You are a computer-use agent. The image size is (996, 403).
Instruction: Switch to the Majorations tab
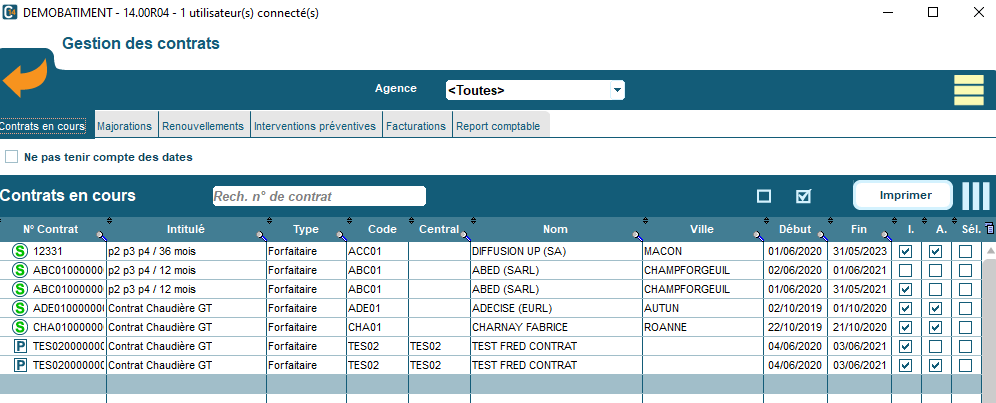(124, 126)
